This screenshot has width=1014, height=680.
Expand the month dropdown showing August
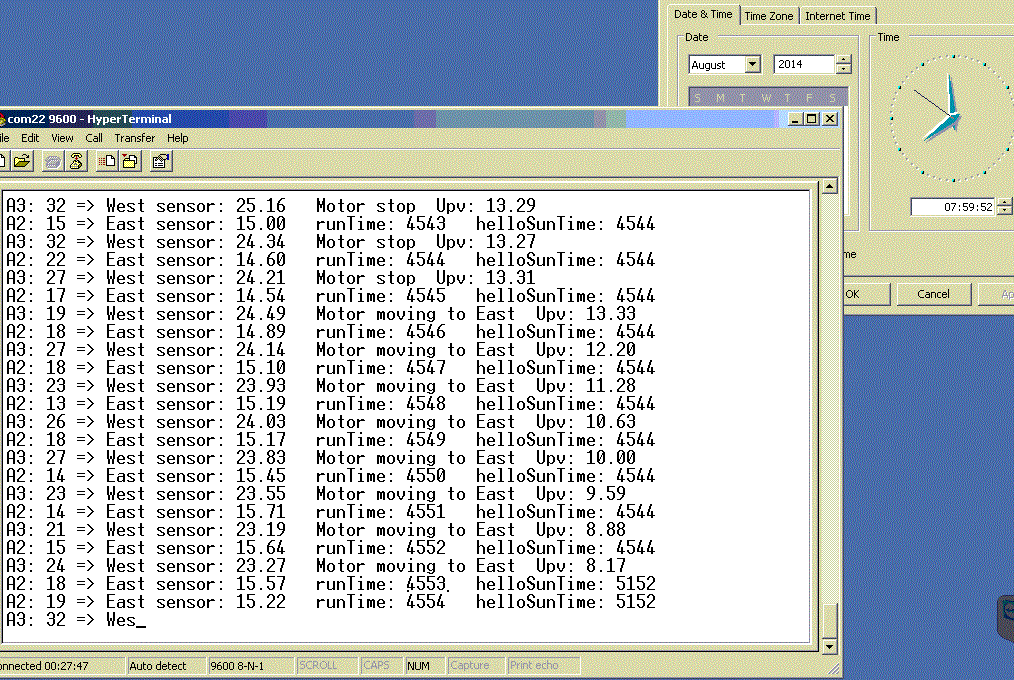click(752, 65)
